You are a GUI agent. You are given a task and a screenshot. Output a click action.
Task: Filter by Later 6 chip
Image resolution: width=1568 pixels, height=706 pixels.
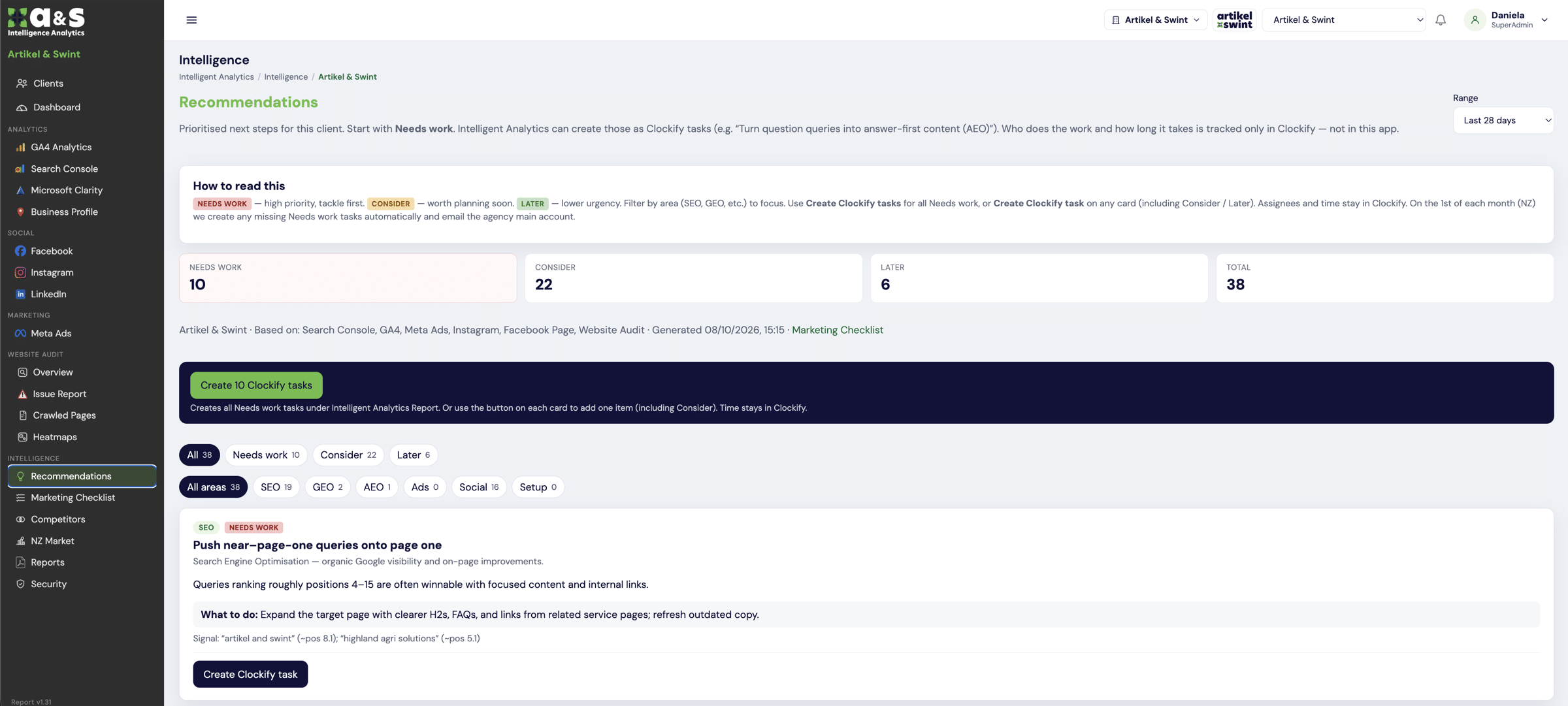click(x=413, y=455)
